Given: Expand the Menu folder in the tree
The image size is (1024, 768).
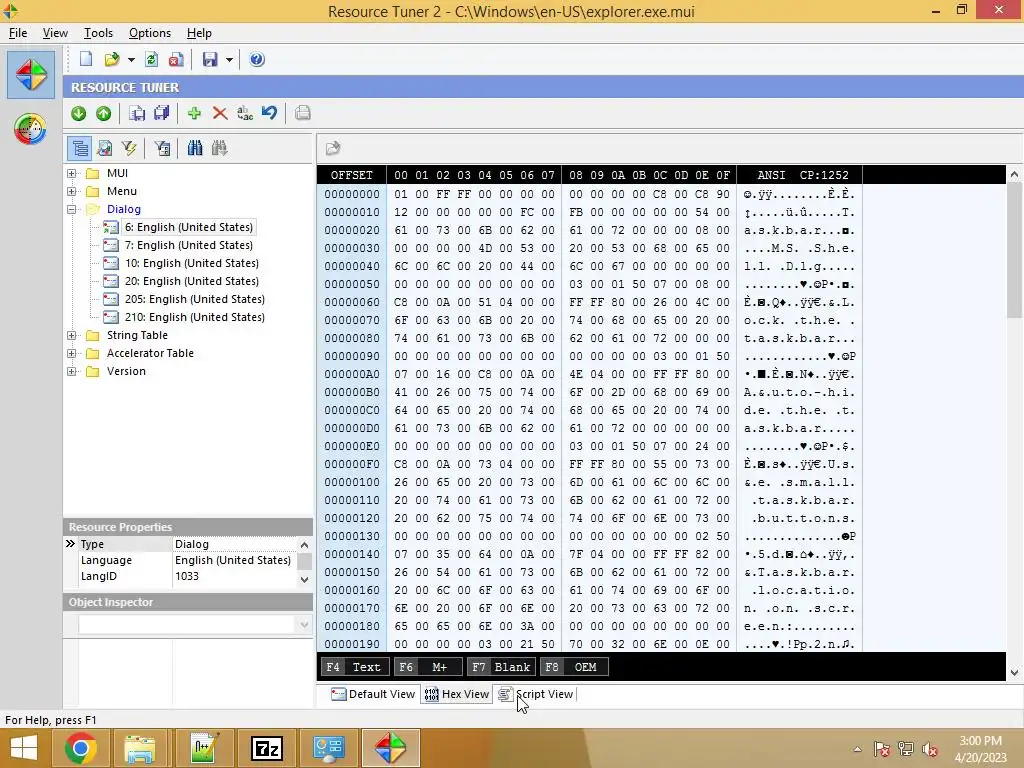Looking at the screenshot, I should 72,191.
